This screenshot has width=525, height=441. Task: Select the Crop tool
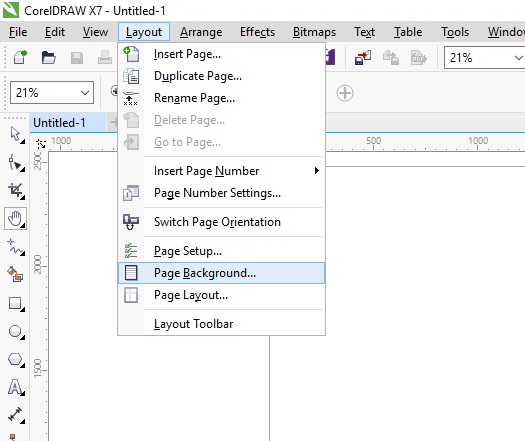pos(16,191)
